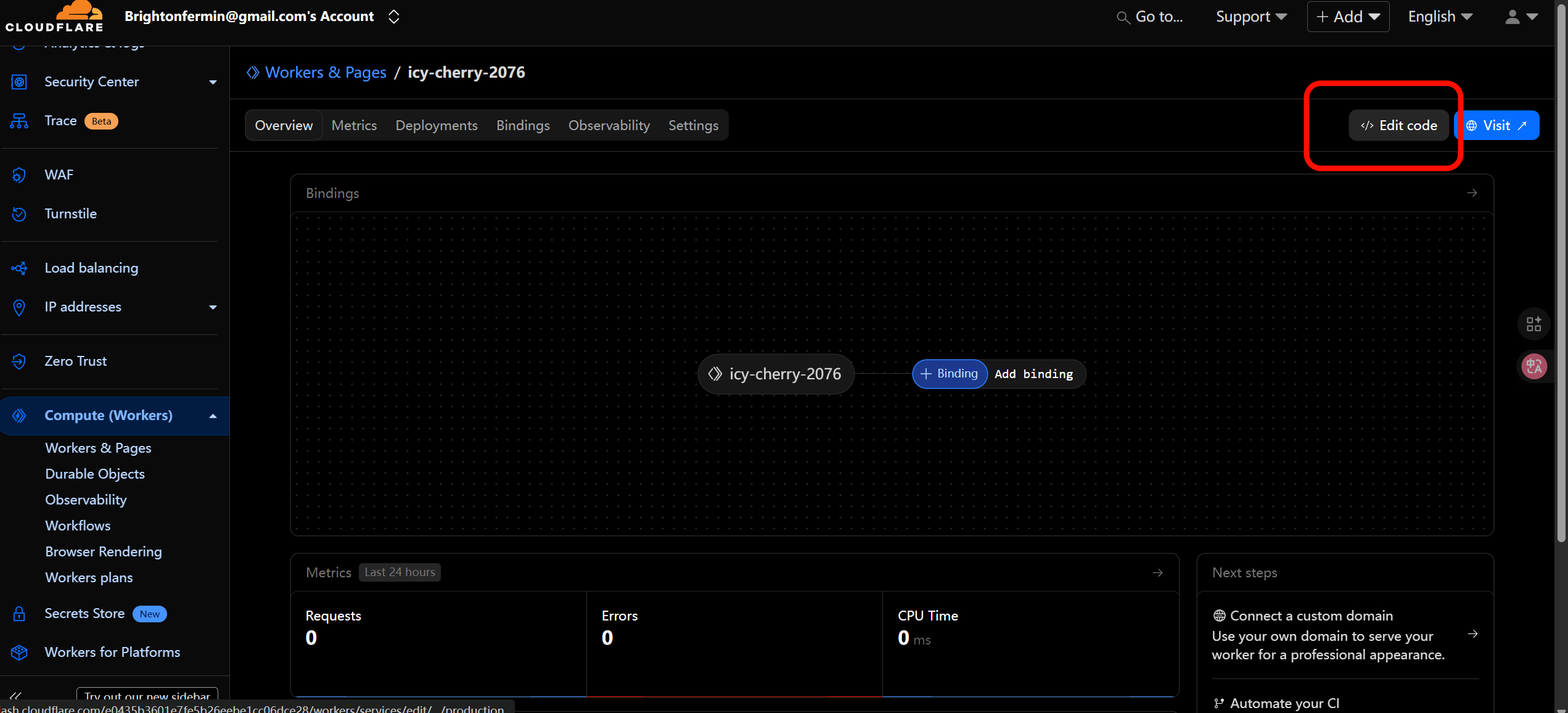
Task: Click the Trace sidebar icon
Action: click(19, 121)
